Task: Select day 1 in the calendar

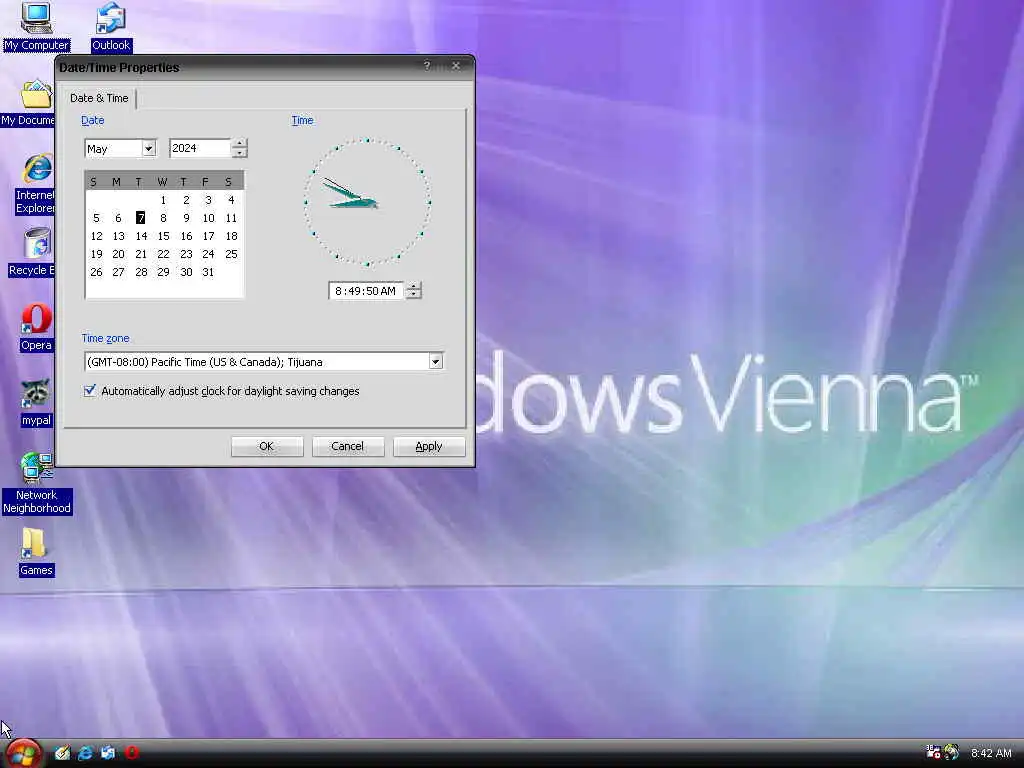Action: pyautogui.click(x=163, y=200)
